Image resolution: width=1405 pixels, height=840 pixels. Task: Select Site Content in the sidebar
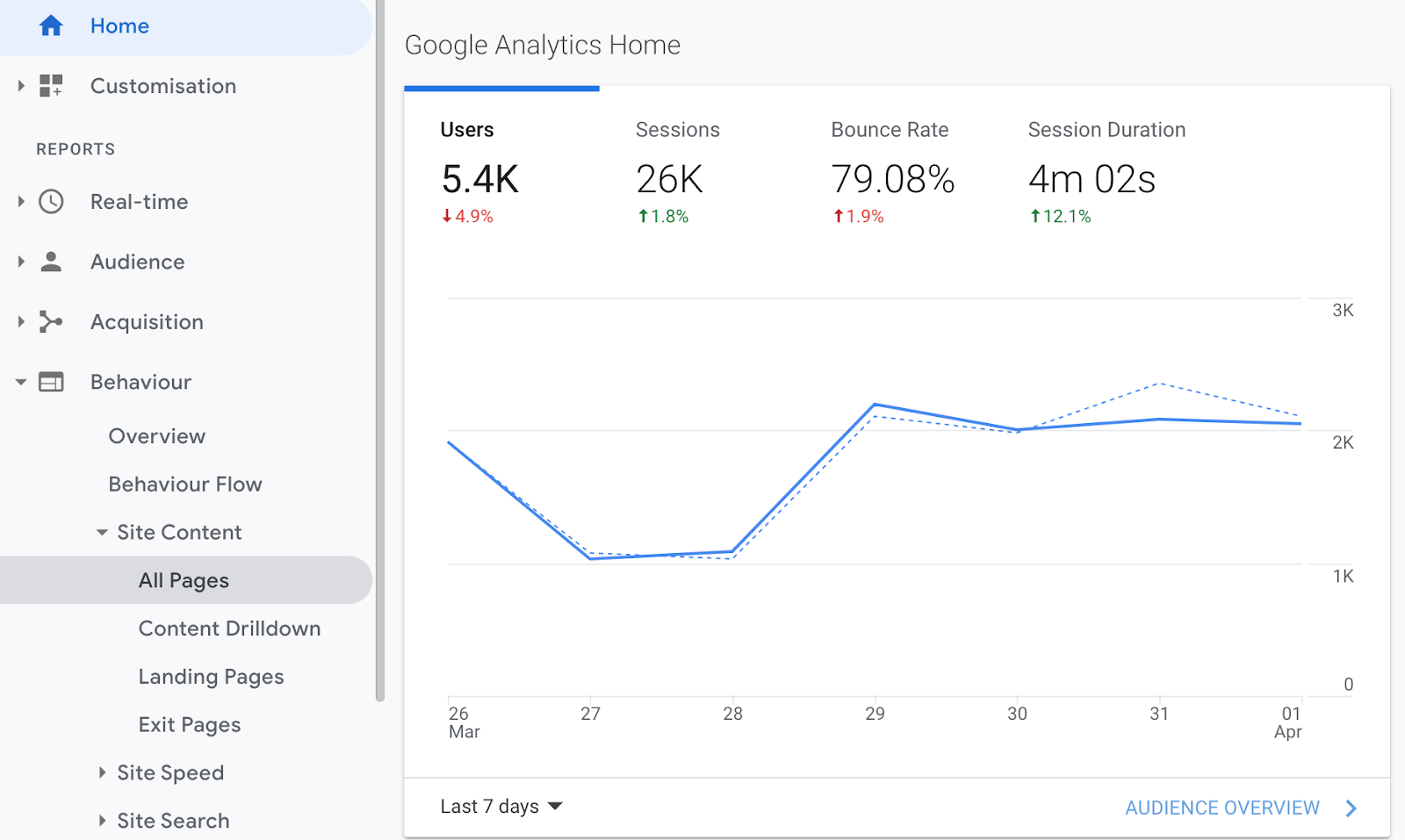click(179, 533)
